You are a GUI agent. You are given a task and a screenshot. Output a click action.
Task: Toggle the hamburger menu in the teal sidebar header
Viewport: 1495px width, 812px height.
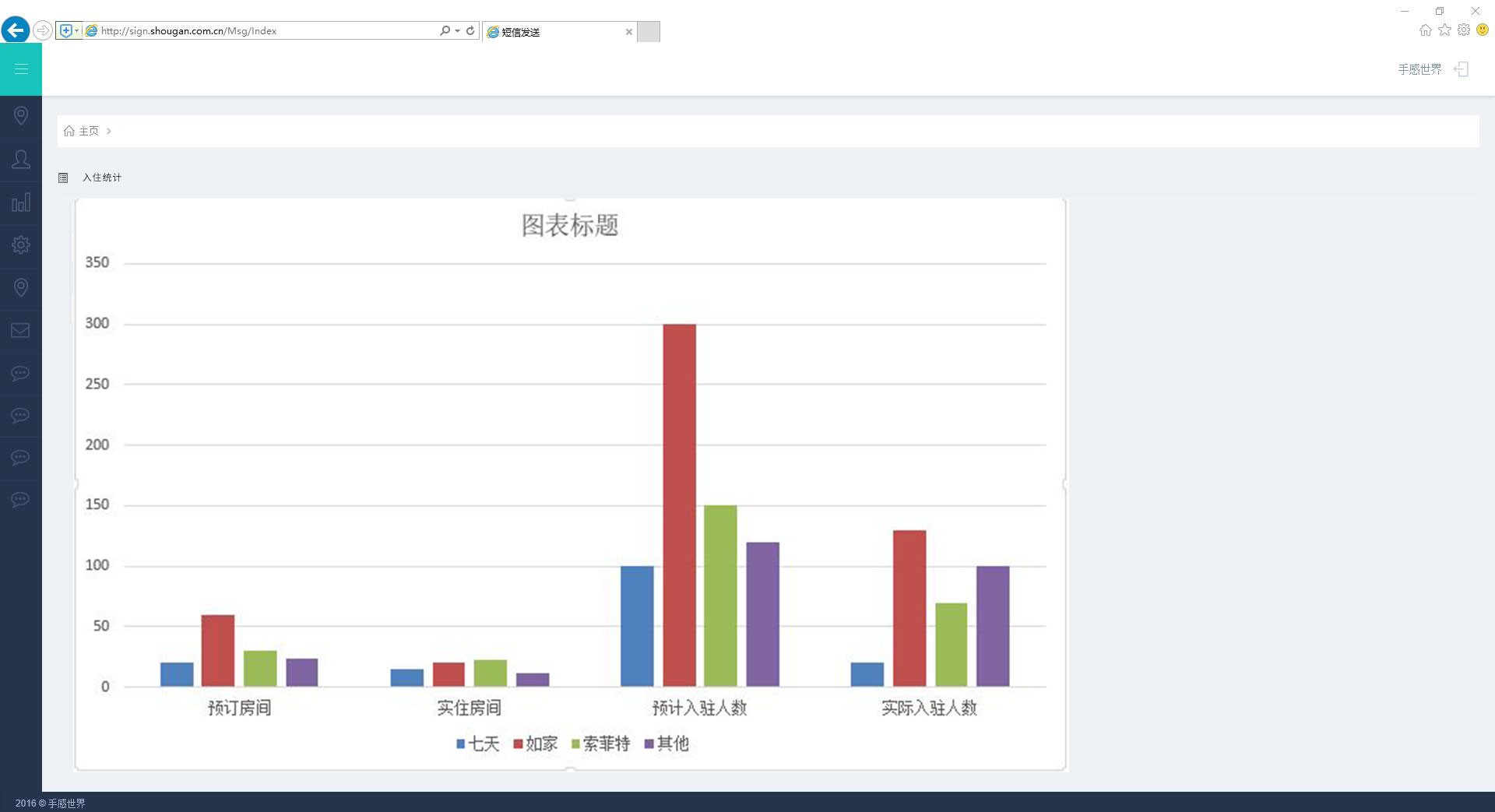21,69
